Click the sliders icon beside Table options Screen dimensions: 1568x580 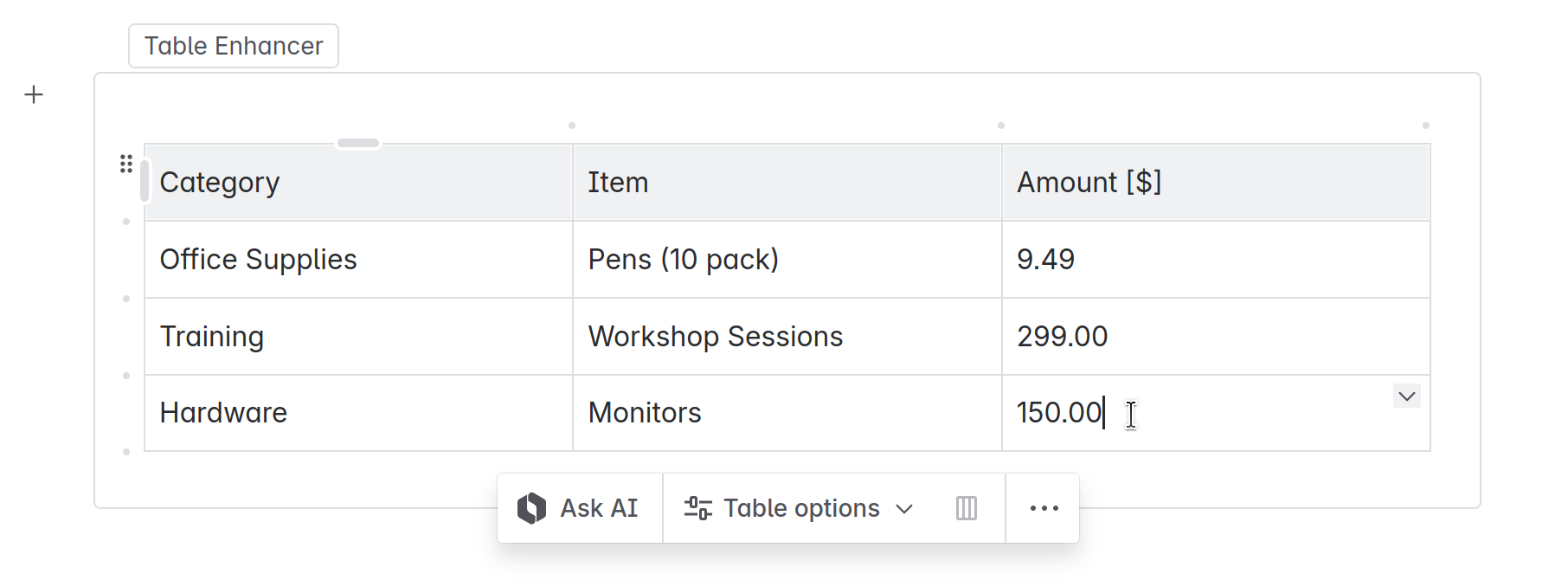697,508
